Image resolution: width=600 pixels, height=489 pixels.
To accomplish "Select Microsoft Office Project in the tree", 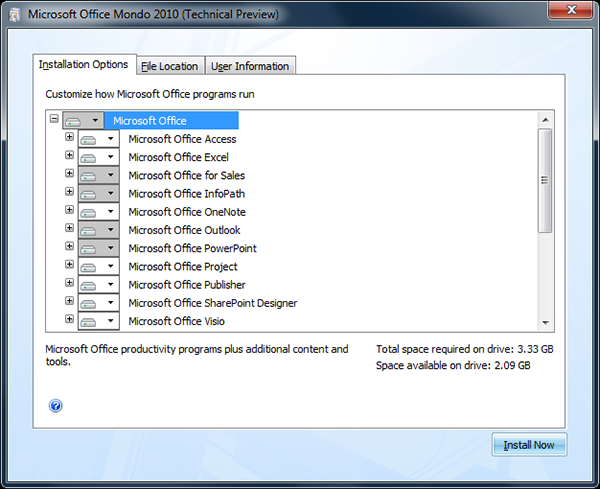I will (x=183, y=267).
